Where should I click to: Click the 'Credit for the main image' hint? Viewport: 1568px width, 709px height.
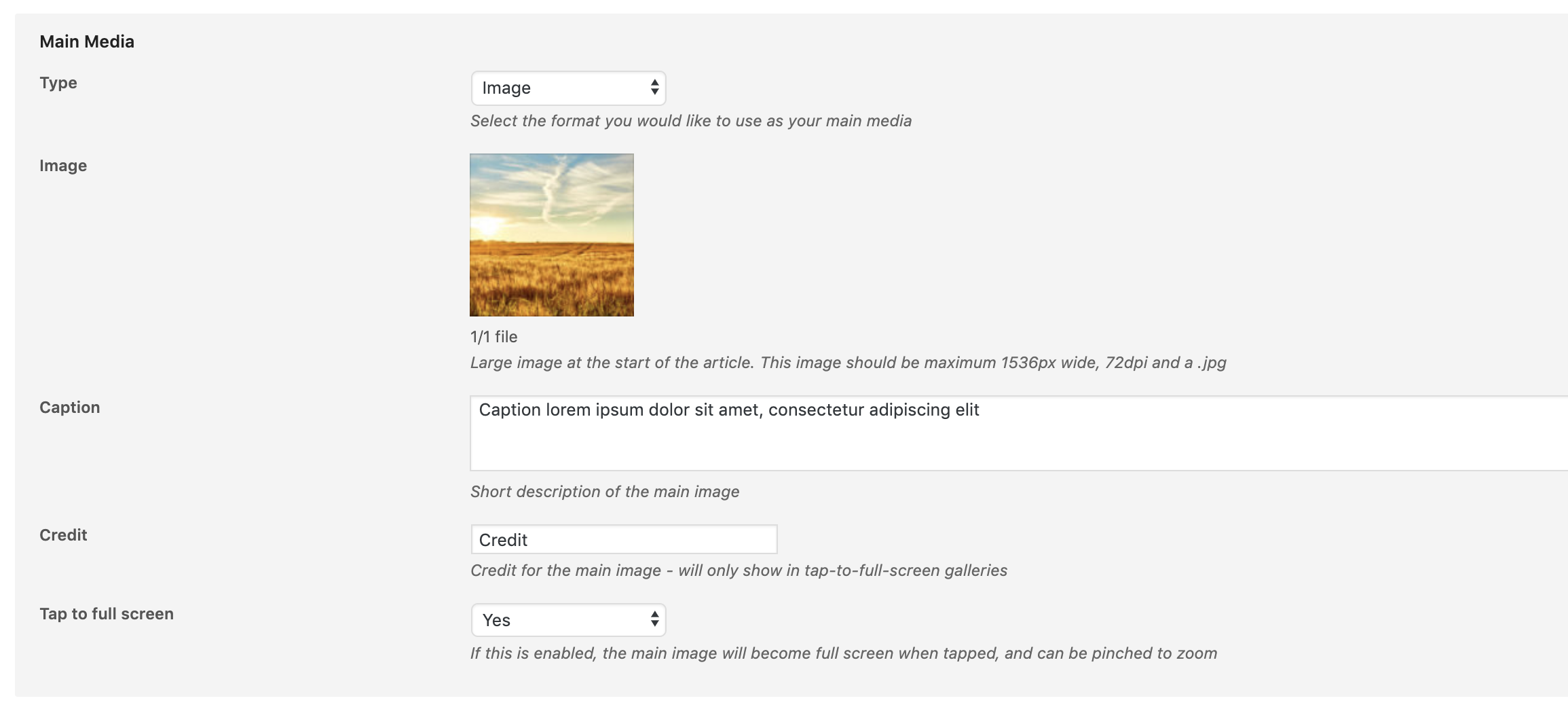739,570
